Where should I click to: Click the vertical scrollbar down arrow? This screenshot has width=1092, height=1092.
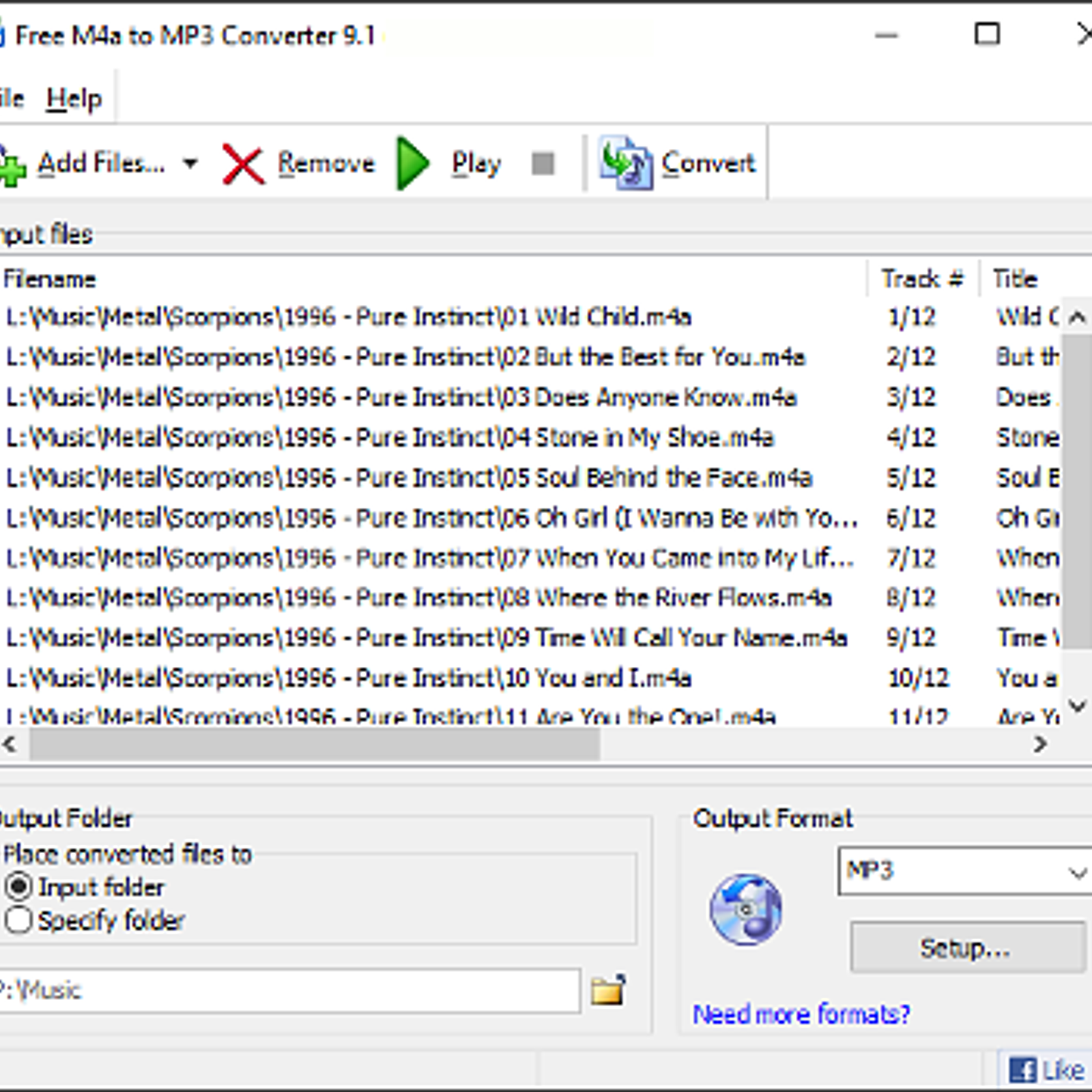pos(1077,705)
